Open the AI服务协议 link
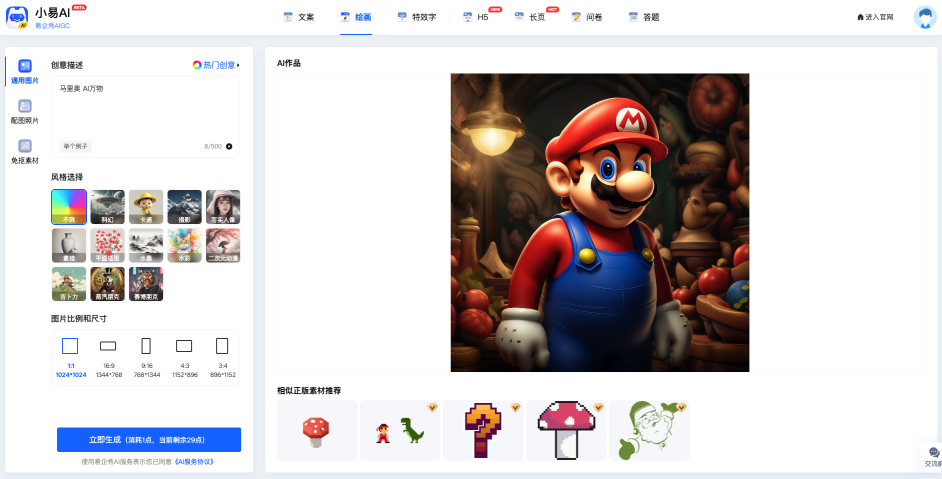Image resolution: width=942 pixels, height=479 pixels. pyautogui.click(x=194, y=462)
